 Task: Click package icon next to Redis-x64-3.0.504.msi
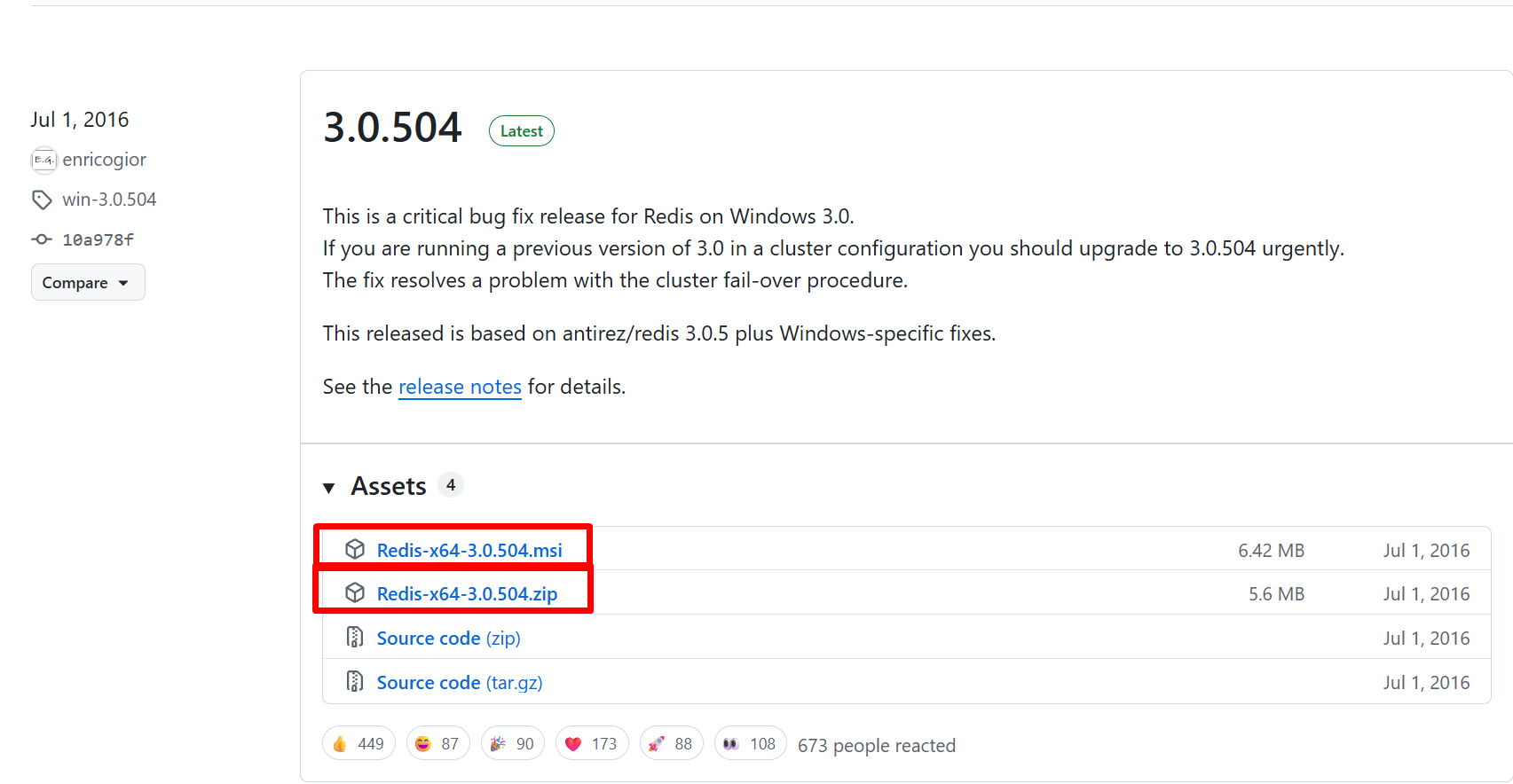pyautogui.click(x=355, y=549)
